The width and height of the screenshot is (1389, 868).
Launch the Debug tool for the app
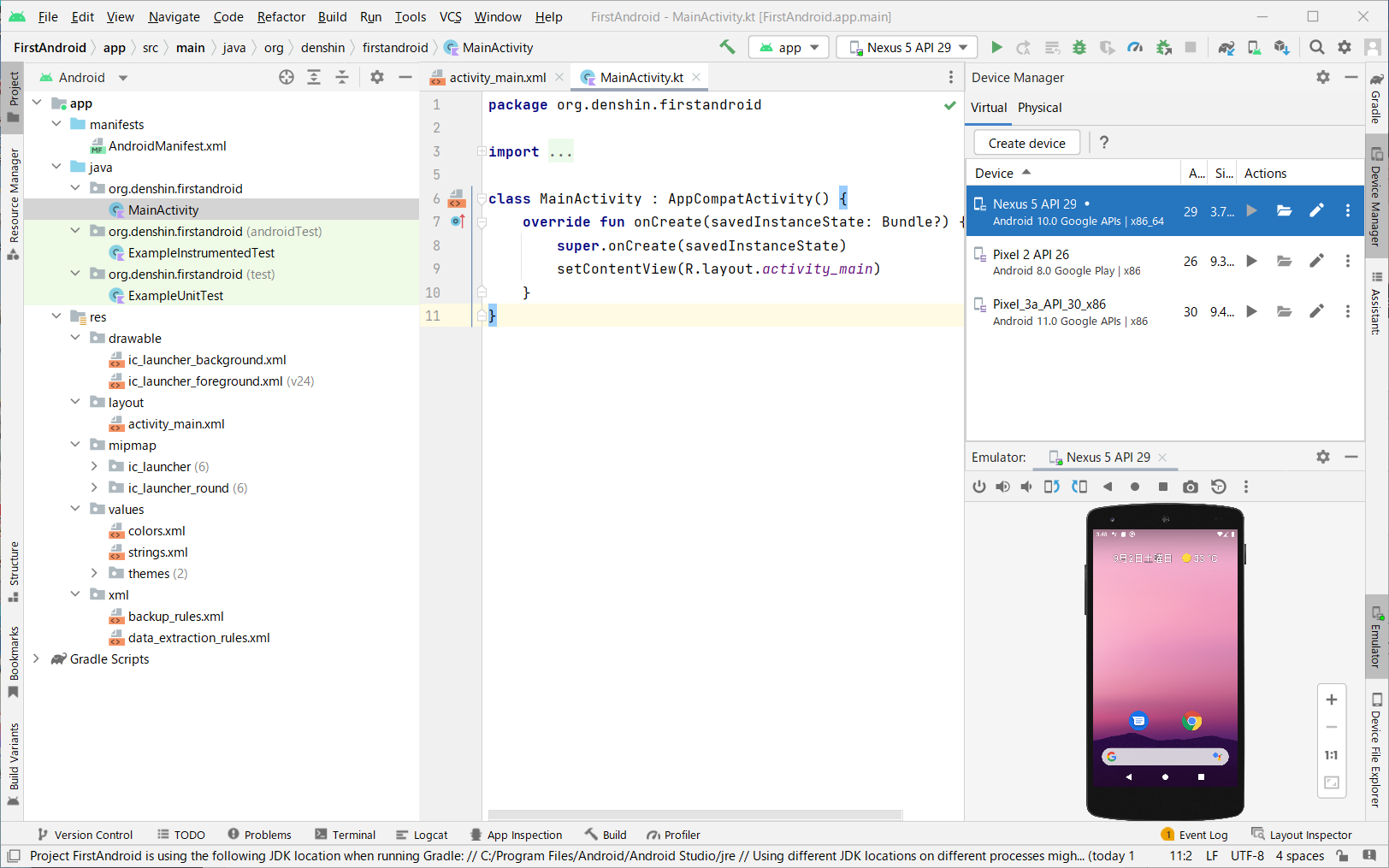[1079, 47]
